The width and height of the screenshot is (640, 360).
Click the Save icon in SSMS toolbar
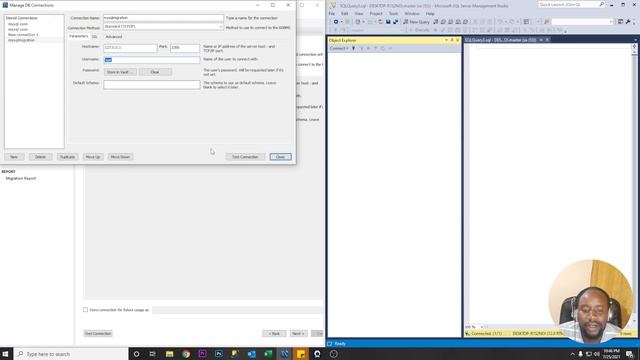[x=388, y=22]
